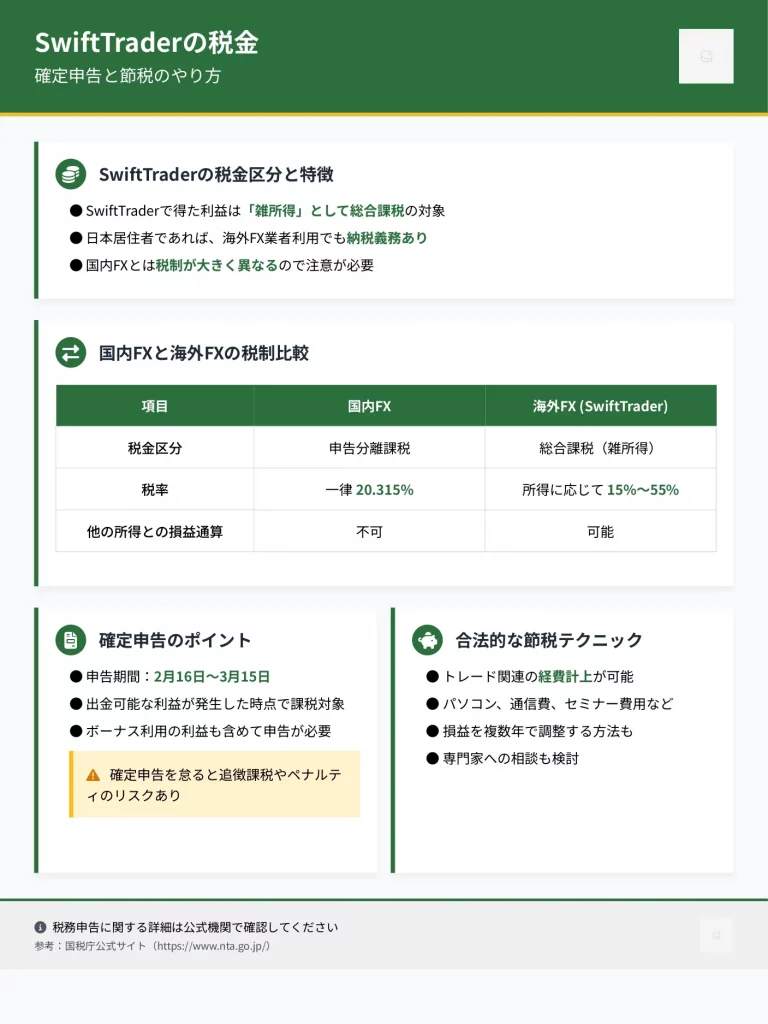Open the 国税庁公式サイト reference link

[x=152, y=946]
